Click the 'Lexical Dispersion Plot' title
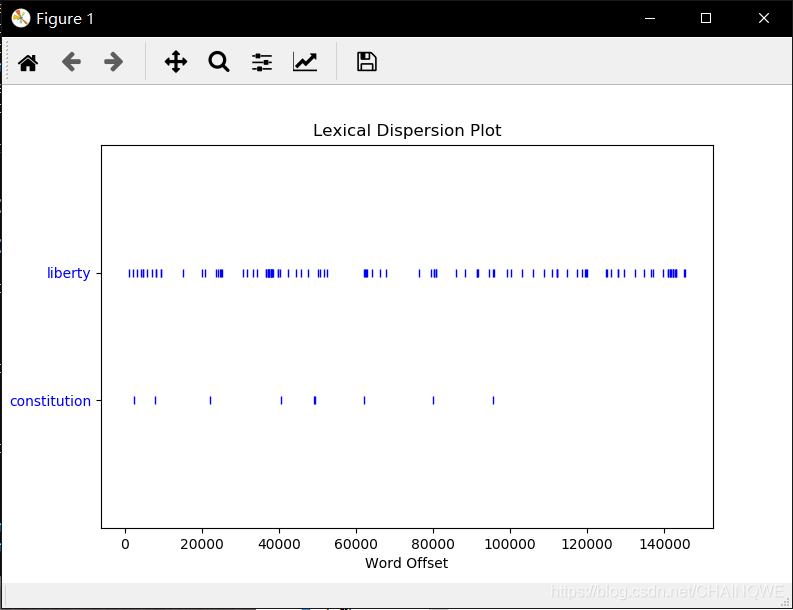The width and height of the screenshot is (793, 610). (x=407, y=130)
